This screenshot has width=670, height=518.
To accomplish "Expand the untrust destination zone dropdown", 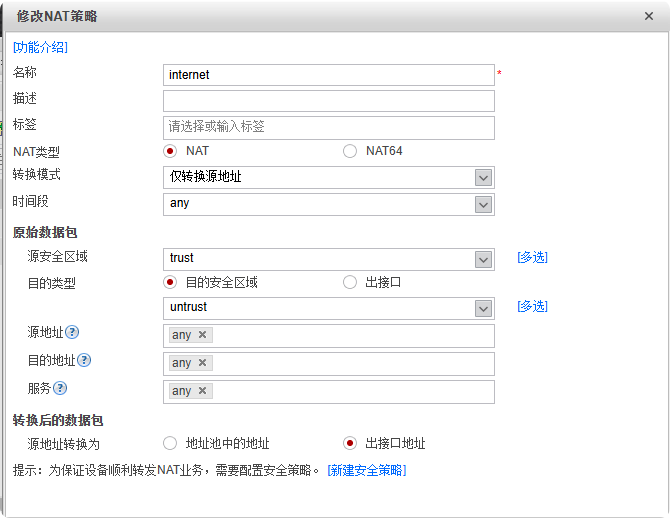I will pos(483,308).
